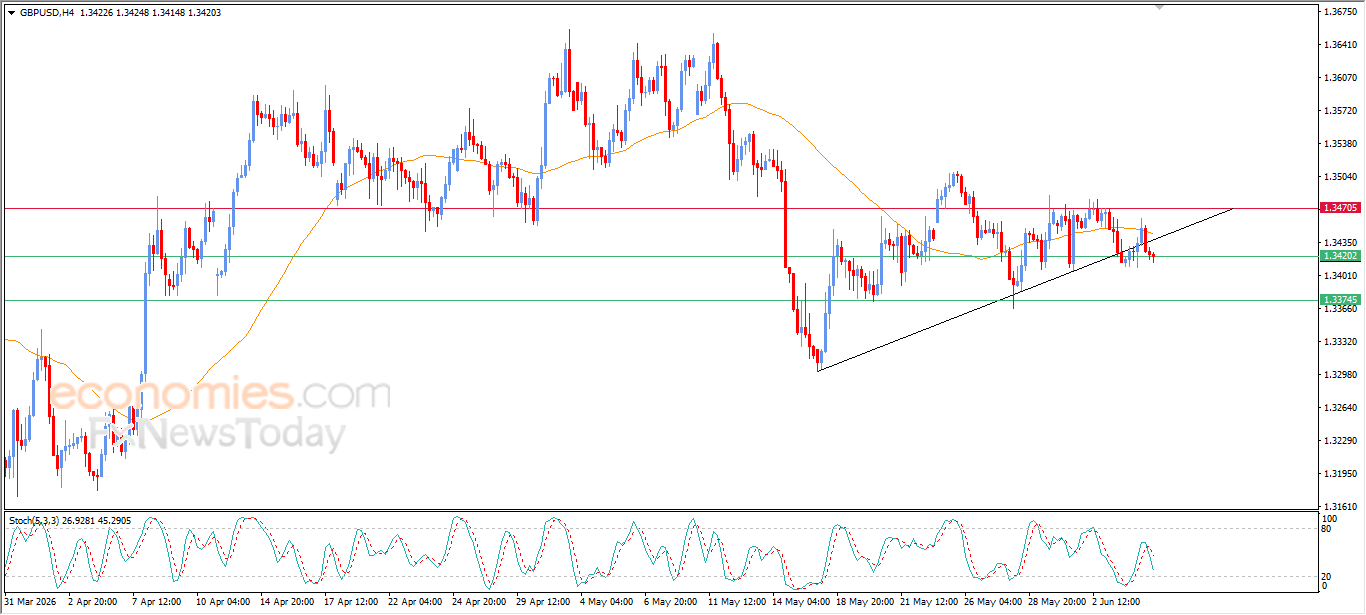This screenshot has height=615, width=1366.
Task: Click the 14 Apr 20:00 time label
Action: 287,603
